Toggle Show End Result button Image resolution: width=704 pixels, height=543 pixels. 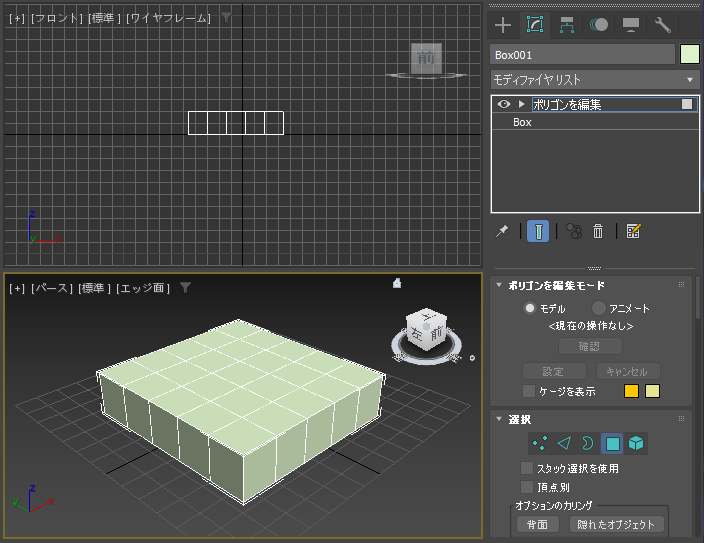[538, 231]
